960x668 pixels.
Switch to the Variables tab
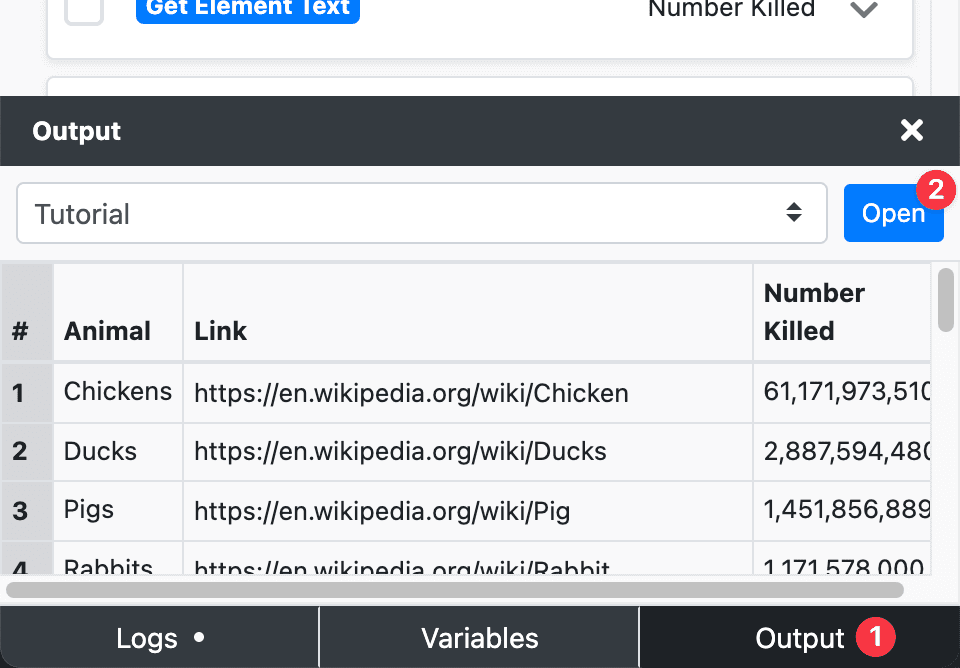click(479, 638)
